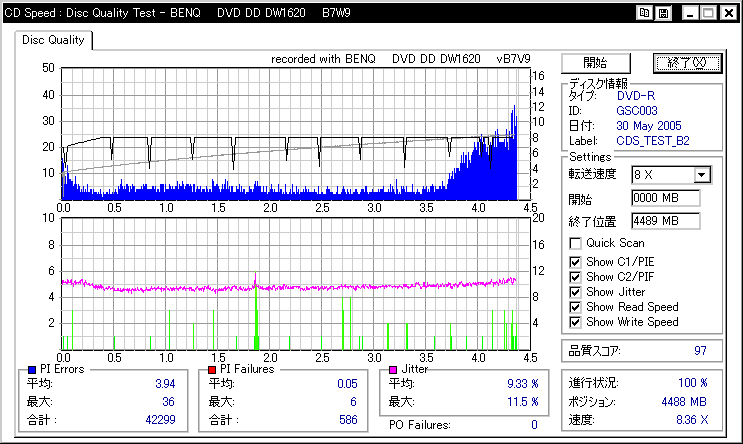Click the disc label CDS_TEST_B2
Screen dimensions: 743x444
coord(653,141)
